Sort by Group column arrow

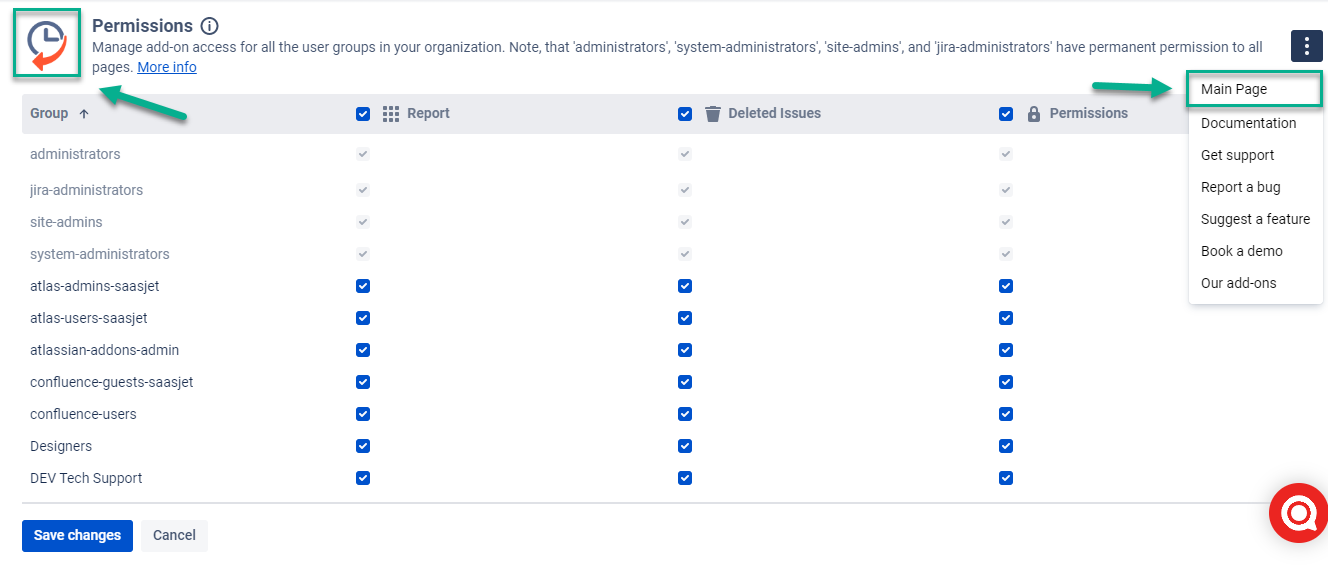[x=84, y=114]
